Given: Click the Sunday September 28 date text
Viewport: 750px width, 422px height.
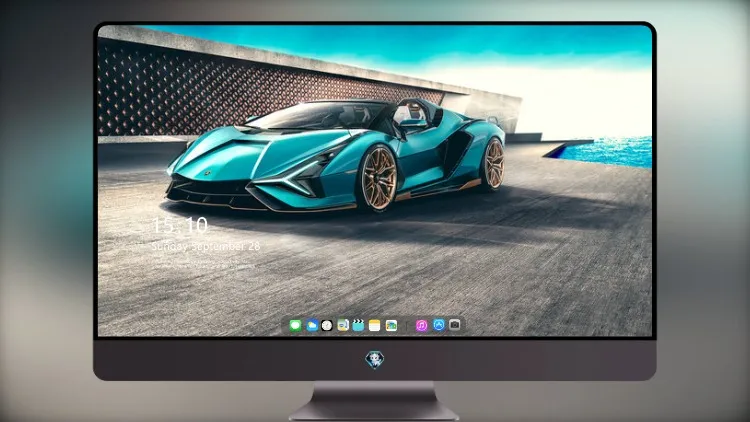Looking at the screenshot, I should (x=206, y=247).
